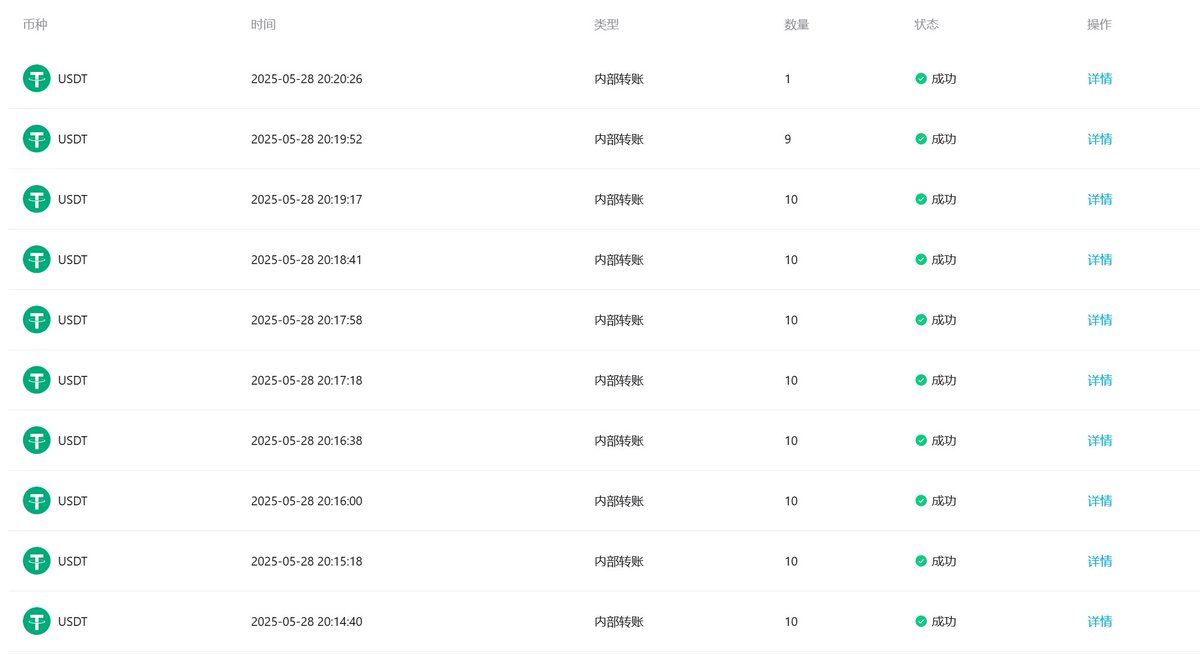Image resolution: width=1200 pixels, height=654 pixels.
Task: Select the timestamp 2025-05-28 20:16:38
Action: pyautogui.click(x=307, y=440)
